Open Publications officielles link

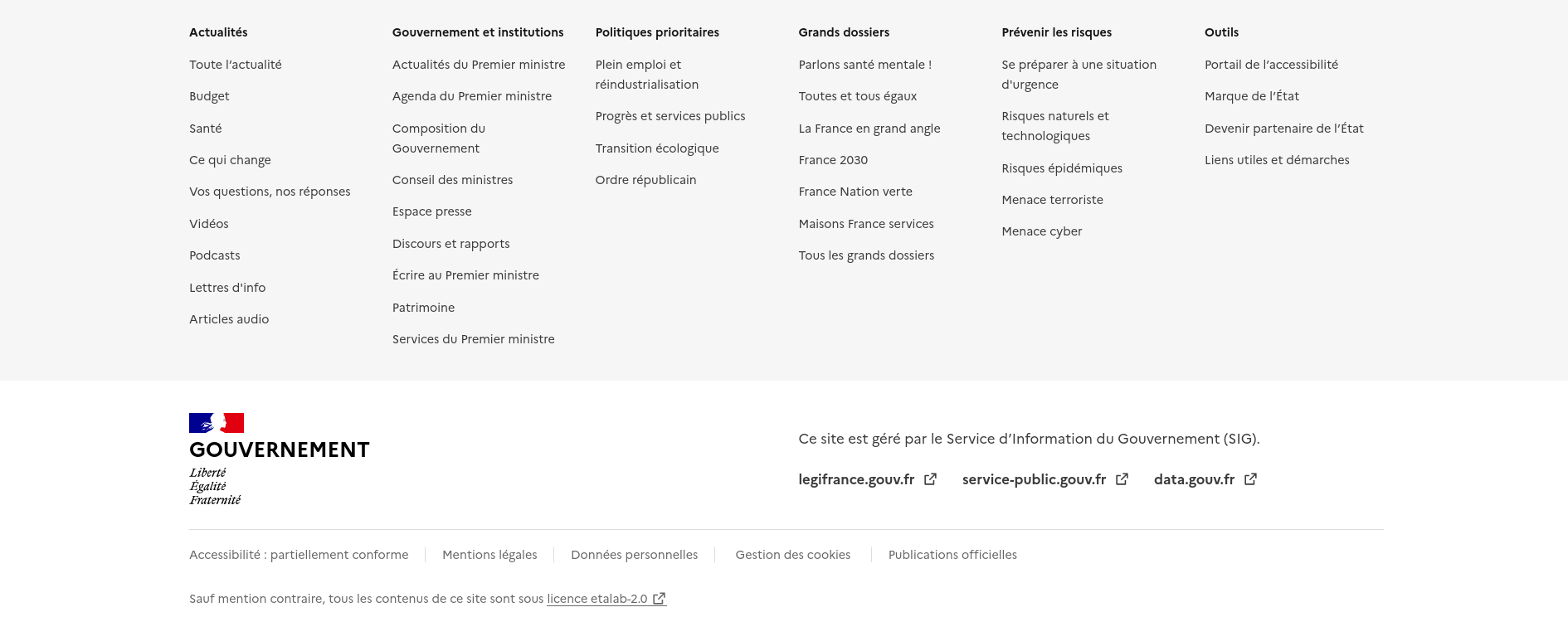(x=952, y=555)
